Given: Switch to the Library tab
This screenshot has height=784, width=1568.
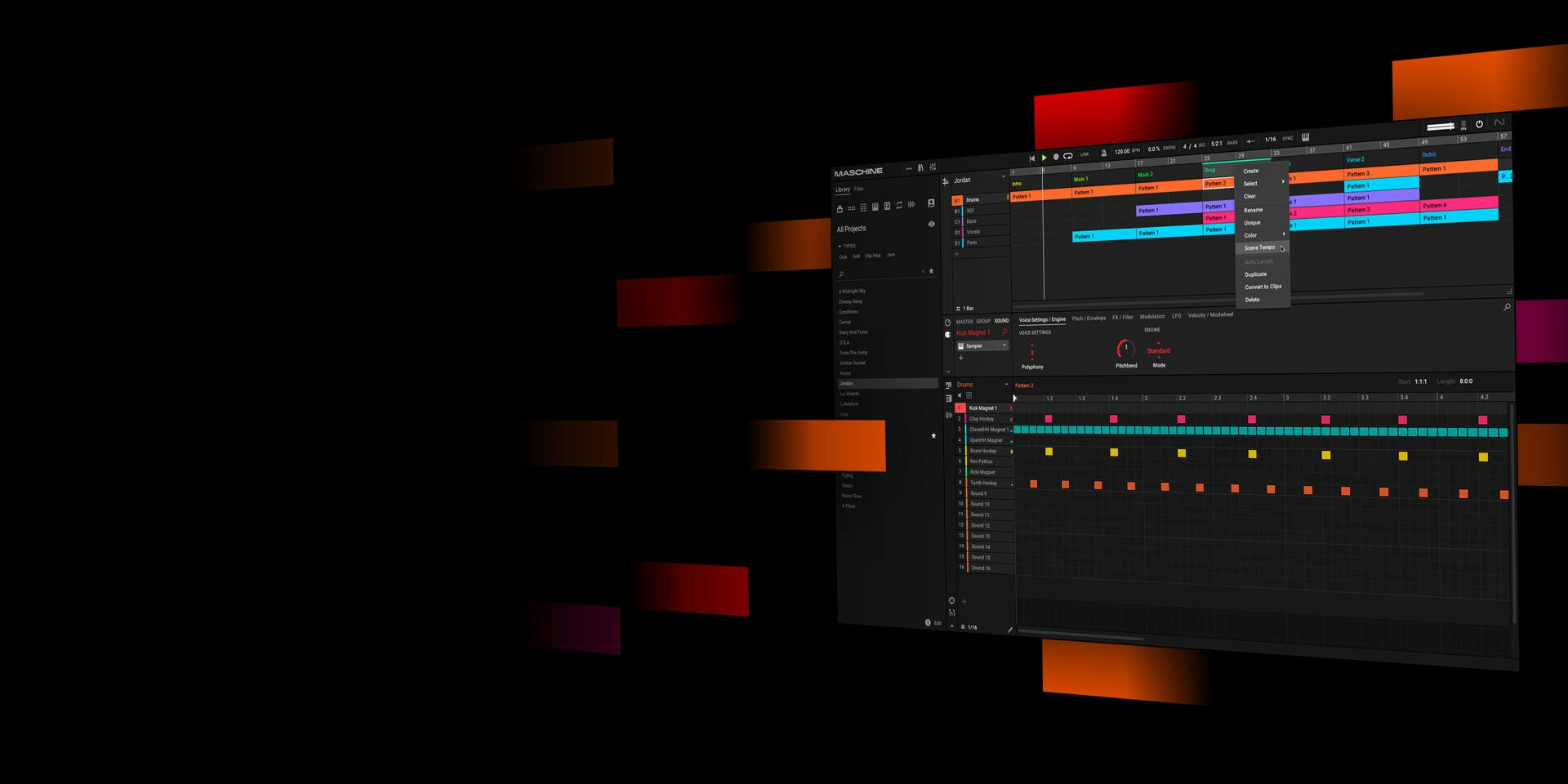Looking at the screenshot, I should coord(843,189).
